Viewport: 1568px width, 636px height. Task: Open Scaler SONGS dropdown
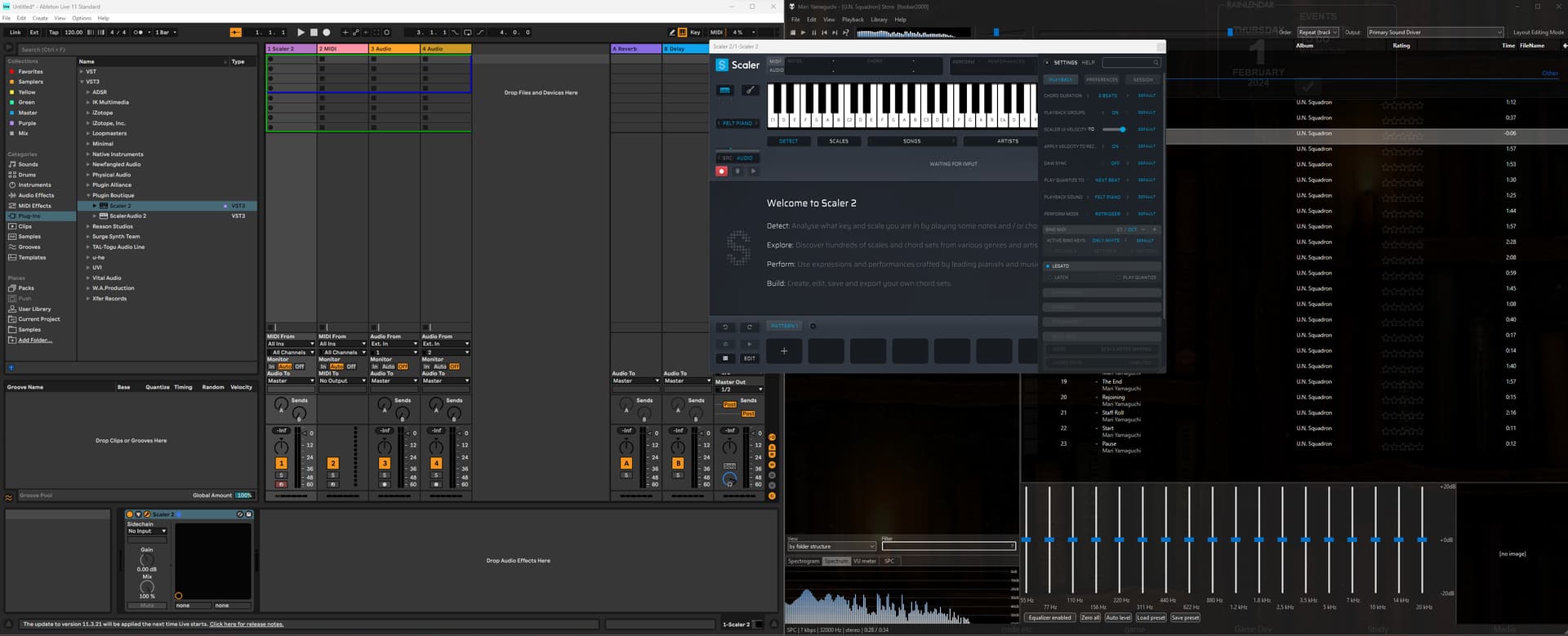coord(911,141)
